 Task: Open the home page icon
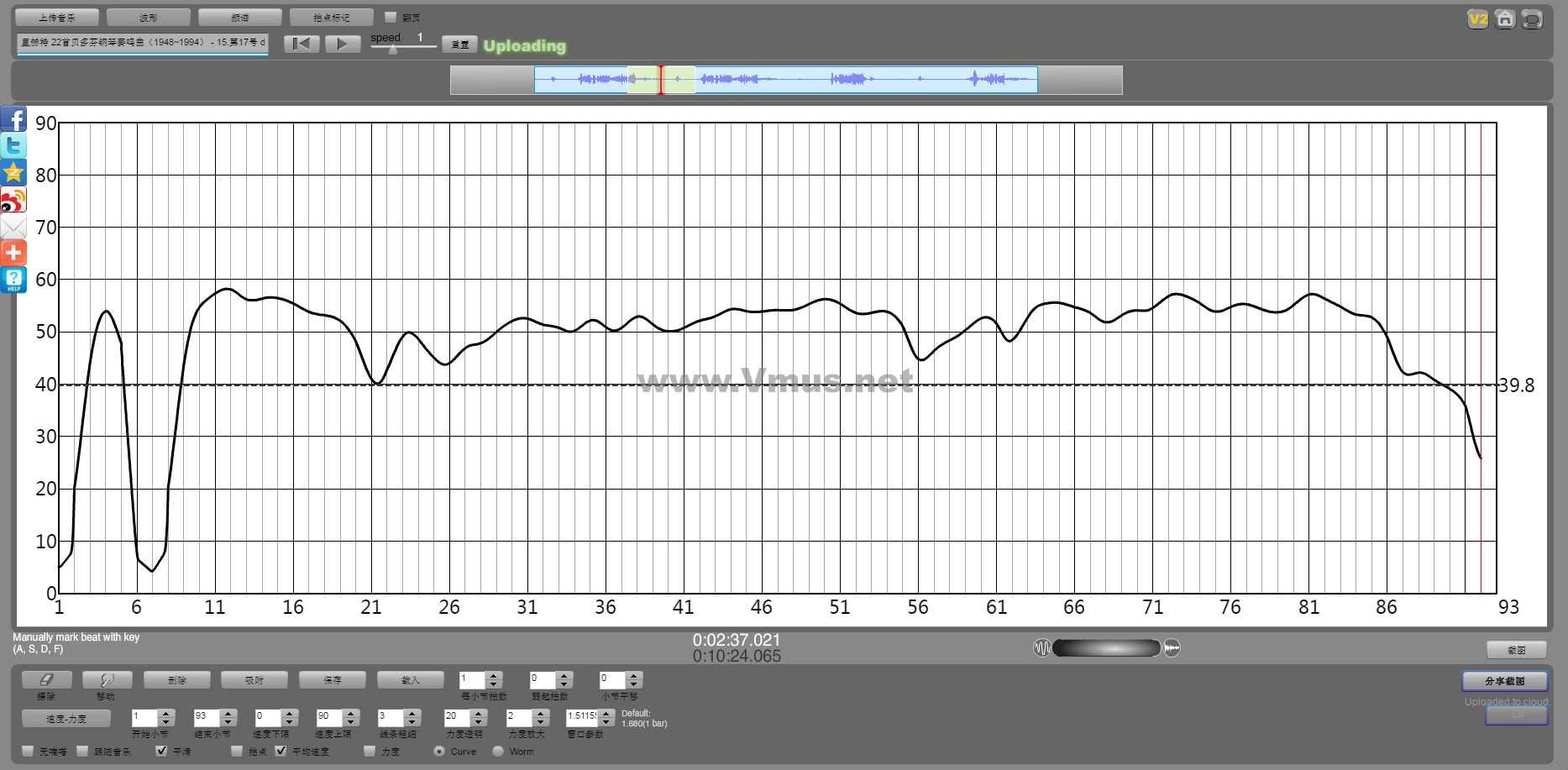(1504, 18)
